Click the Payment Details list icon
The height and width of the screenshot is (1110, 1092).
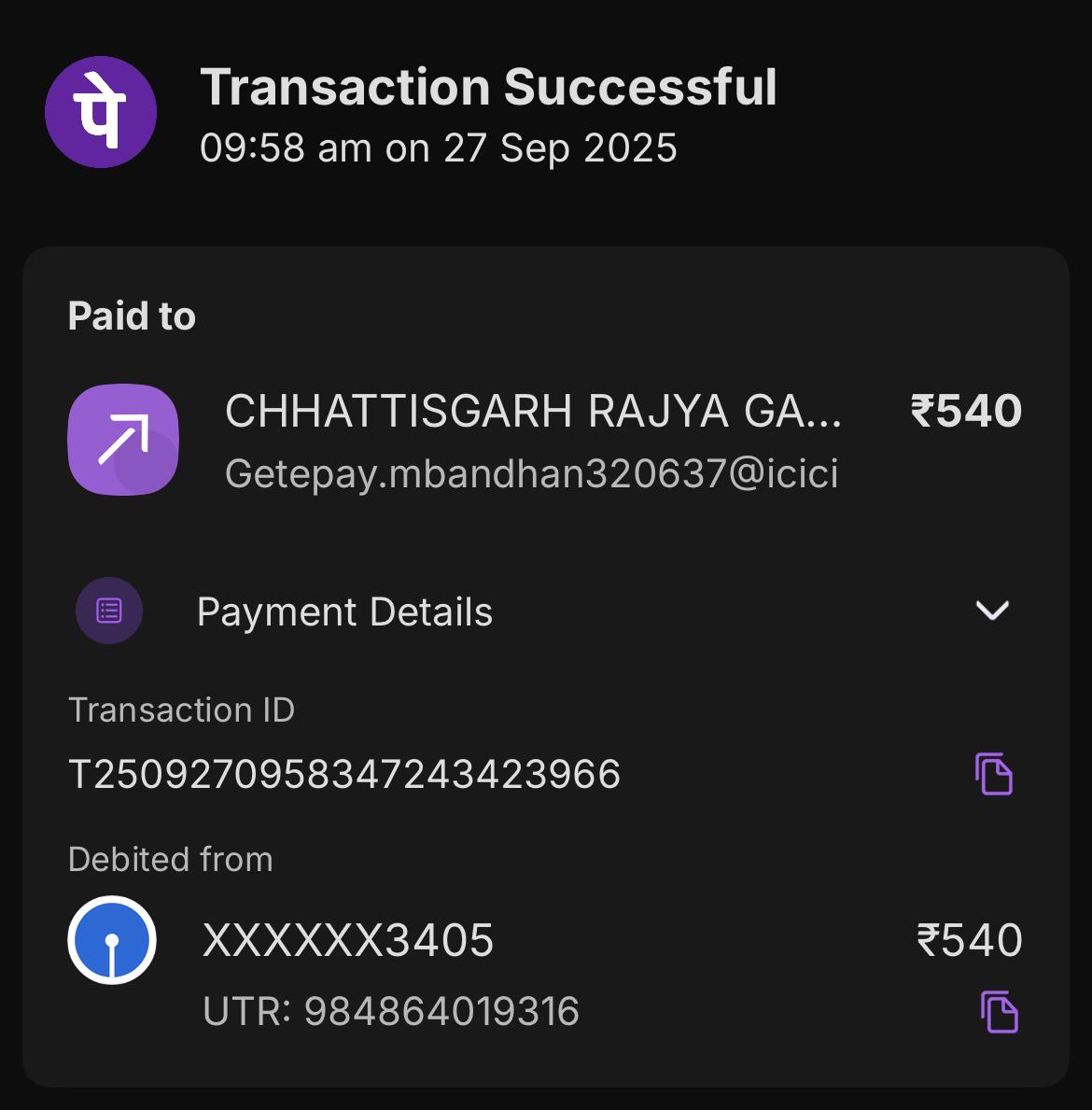[x=109, y=611]
